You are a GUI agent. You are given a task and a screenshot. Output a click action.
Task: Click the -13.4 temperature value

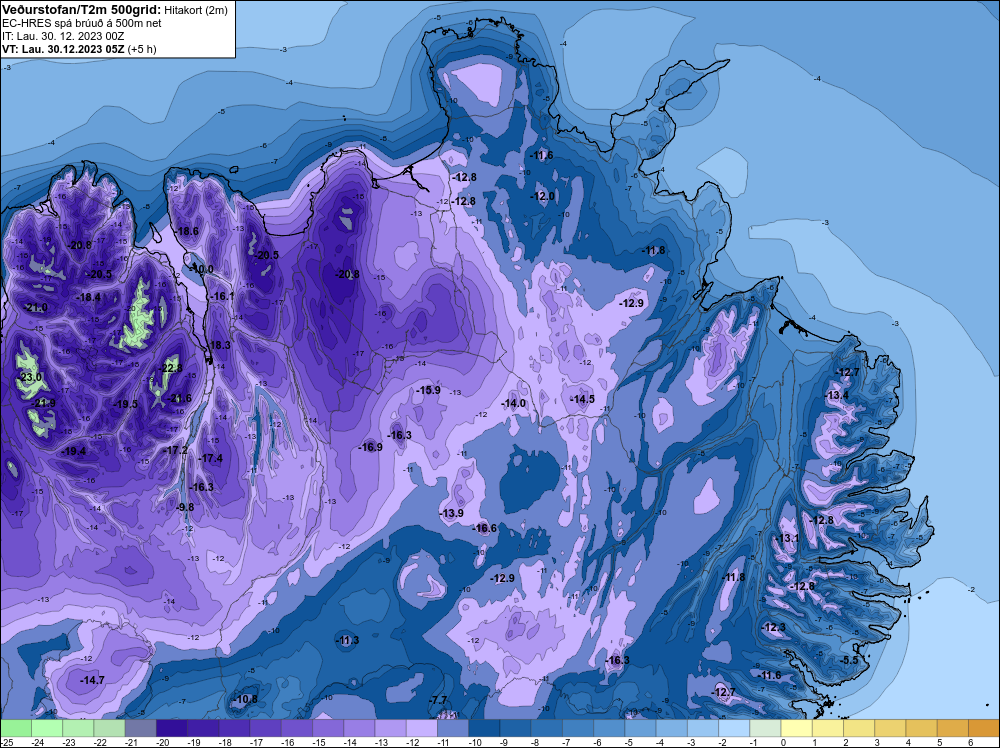click(x=837, y=395)
